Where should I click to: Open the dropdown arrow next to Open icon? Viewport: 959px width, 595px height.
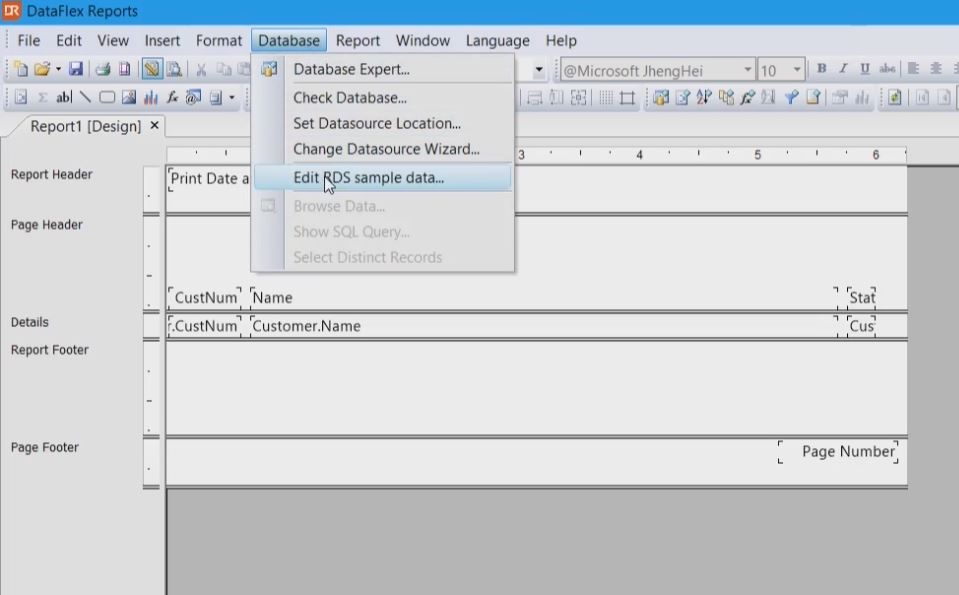[x=58, y=70]
